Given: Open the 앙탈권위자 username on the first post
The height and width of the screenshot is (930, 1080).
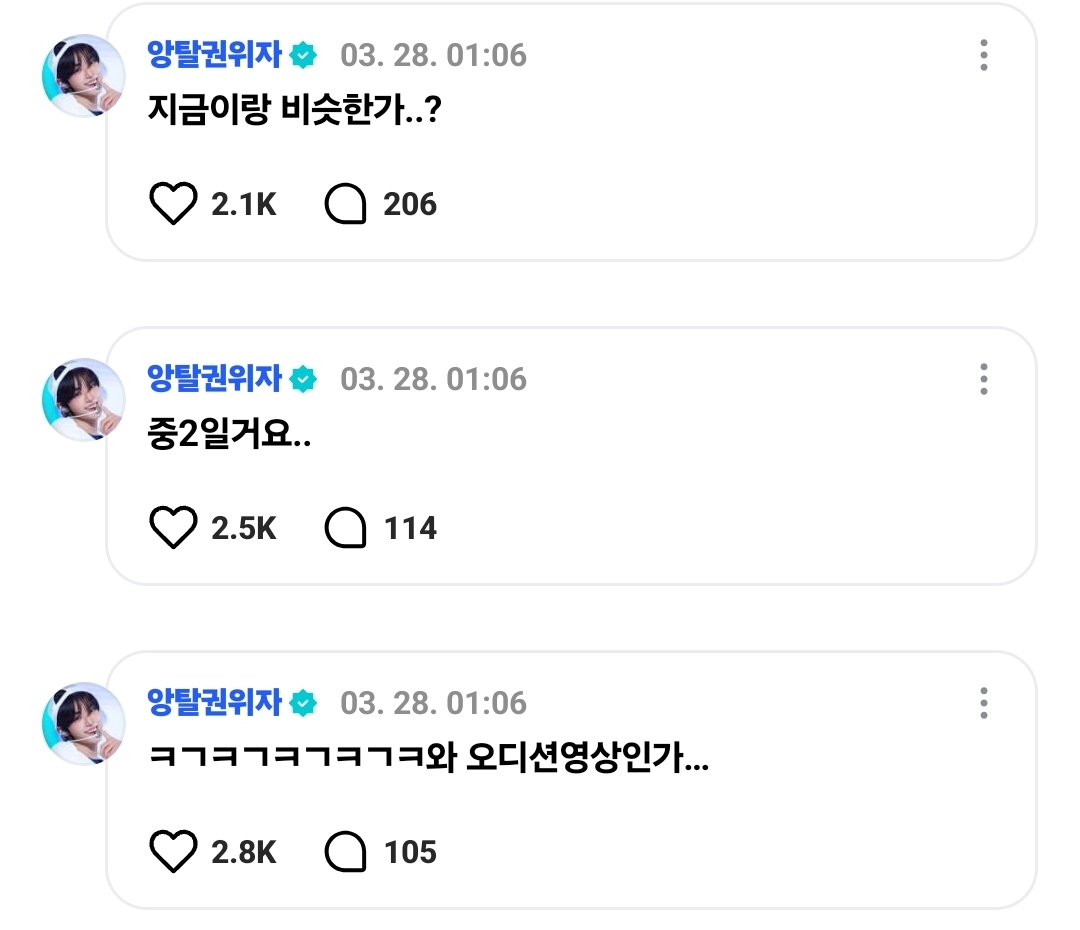Looking at the screenshot, I should tap(214, 54).
